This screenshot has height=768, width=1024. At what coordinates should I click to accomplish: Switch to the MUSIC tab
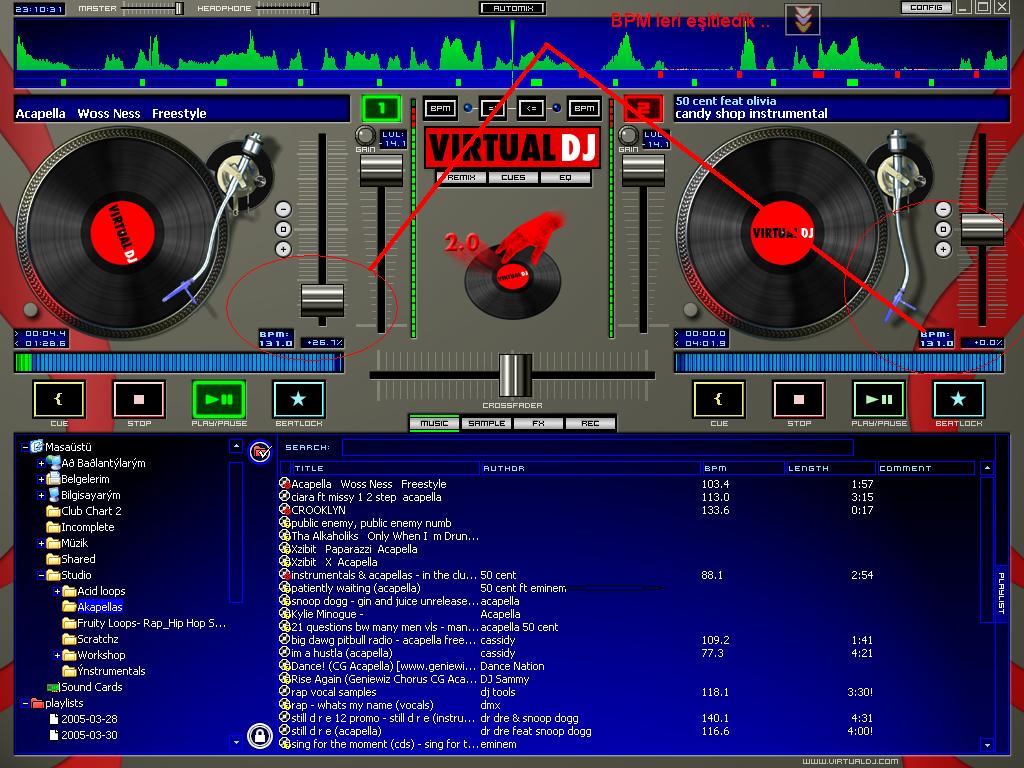[x=434, y=424]
